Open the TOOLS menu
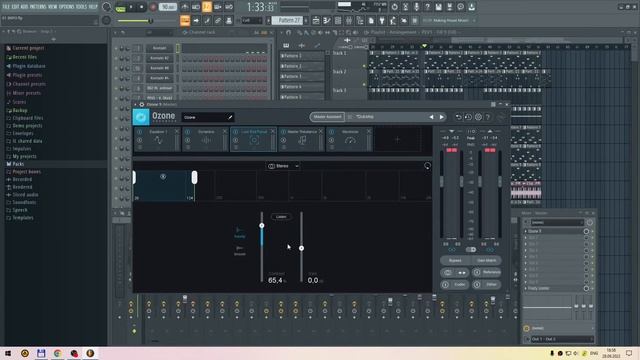 [x=81, y=7]
